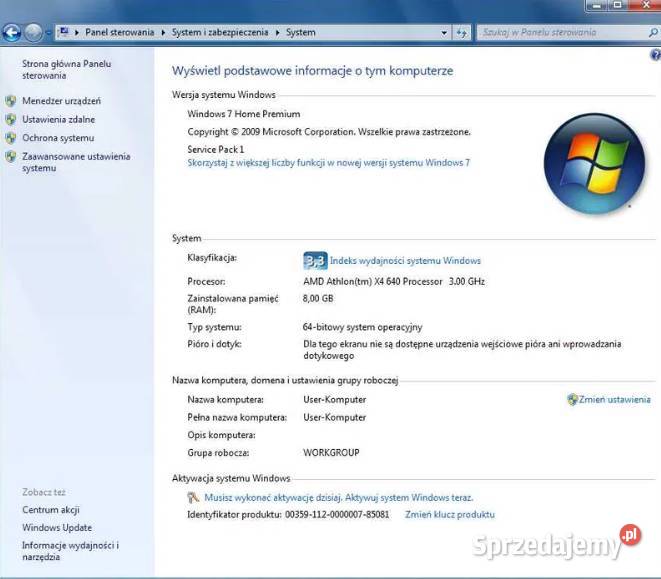Click the Windows logo orb image
Image resolution: width=661 pixels, height=579 pixels.
tap(594, 163)
